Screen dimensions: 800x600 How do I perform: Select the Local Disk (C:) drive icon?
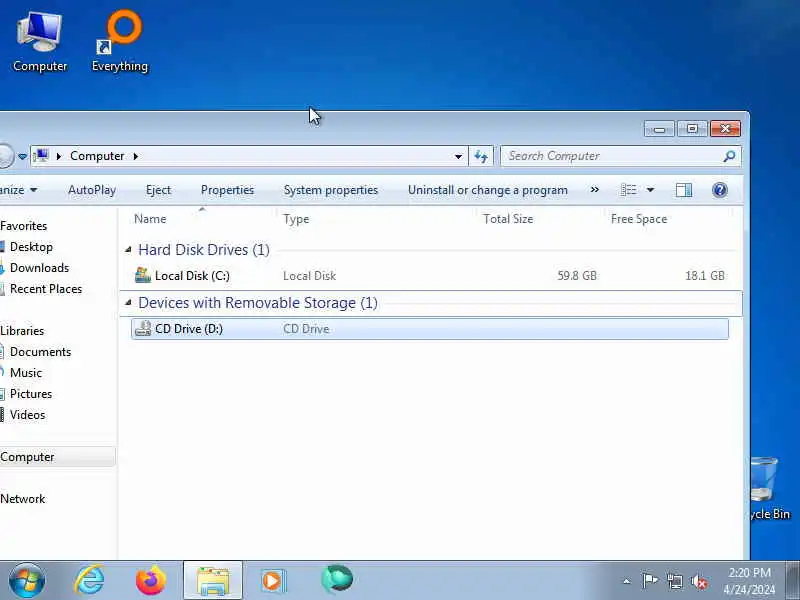[x=143, y=275]
